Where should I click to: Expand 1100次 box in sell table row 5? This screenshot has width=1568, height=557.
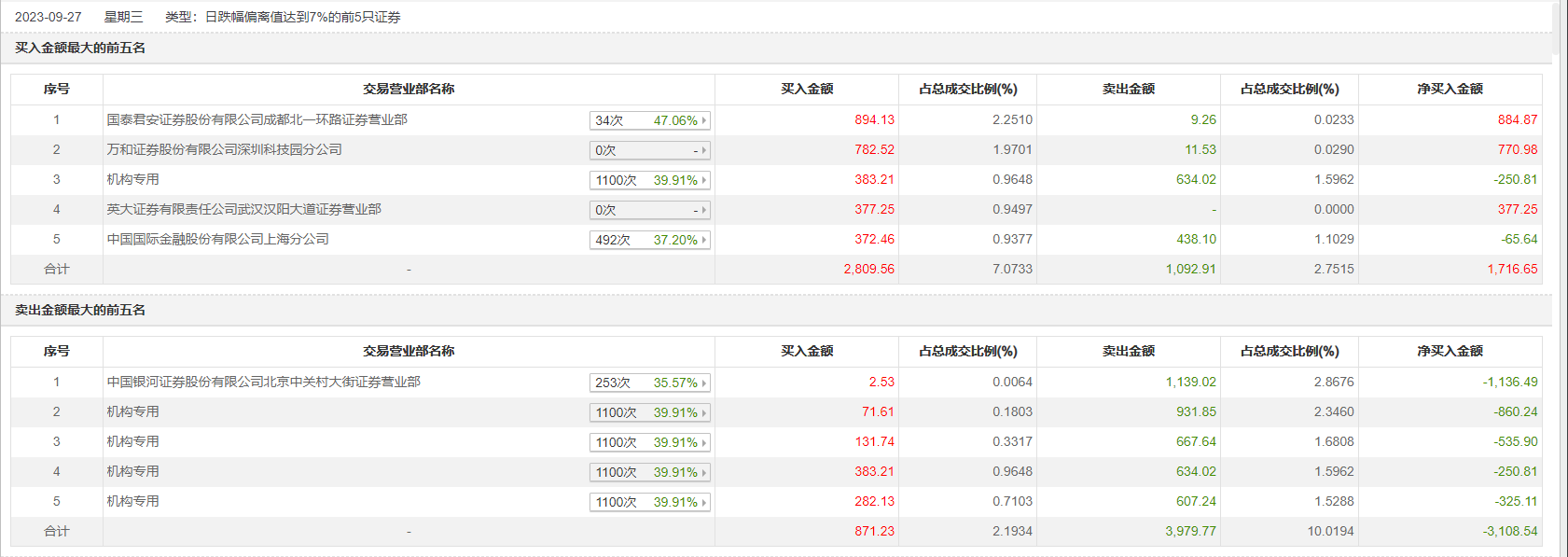coord(649,502)
